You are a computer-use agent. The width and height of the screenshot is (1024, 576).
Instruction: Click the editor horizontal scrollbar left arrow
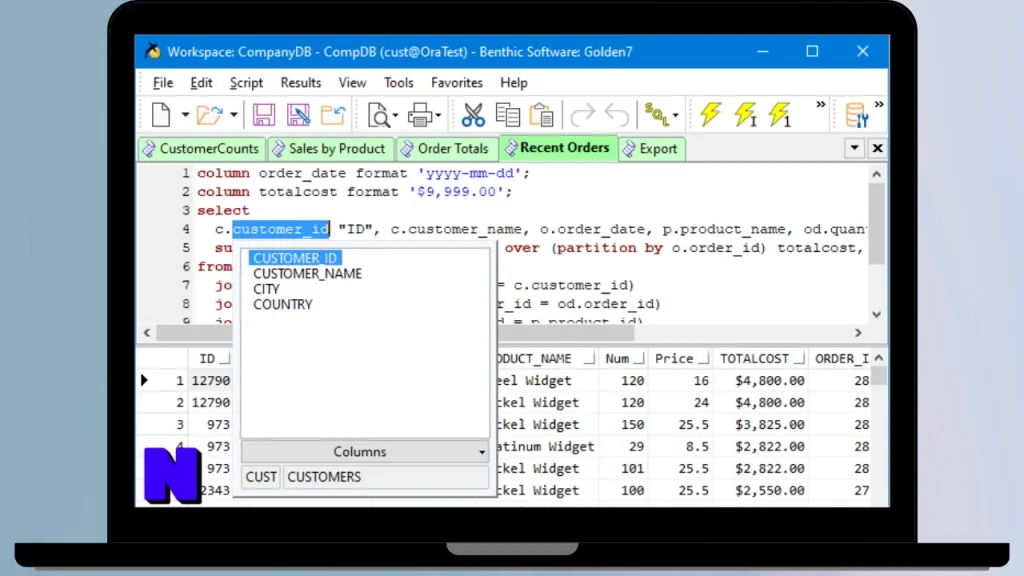coord(147,332)
